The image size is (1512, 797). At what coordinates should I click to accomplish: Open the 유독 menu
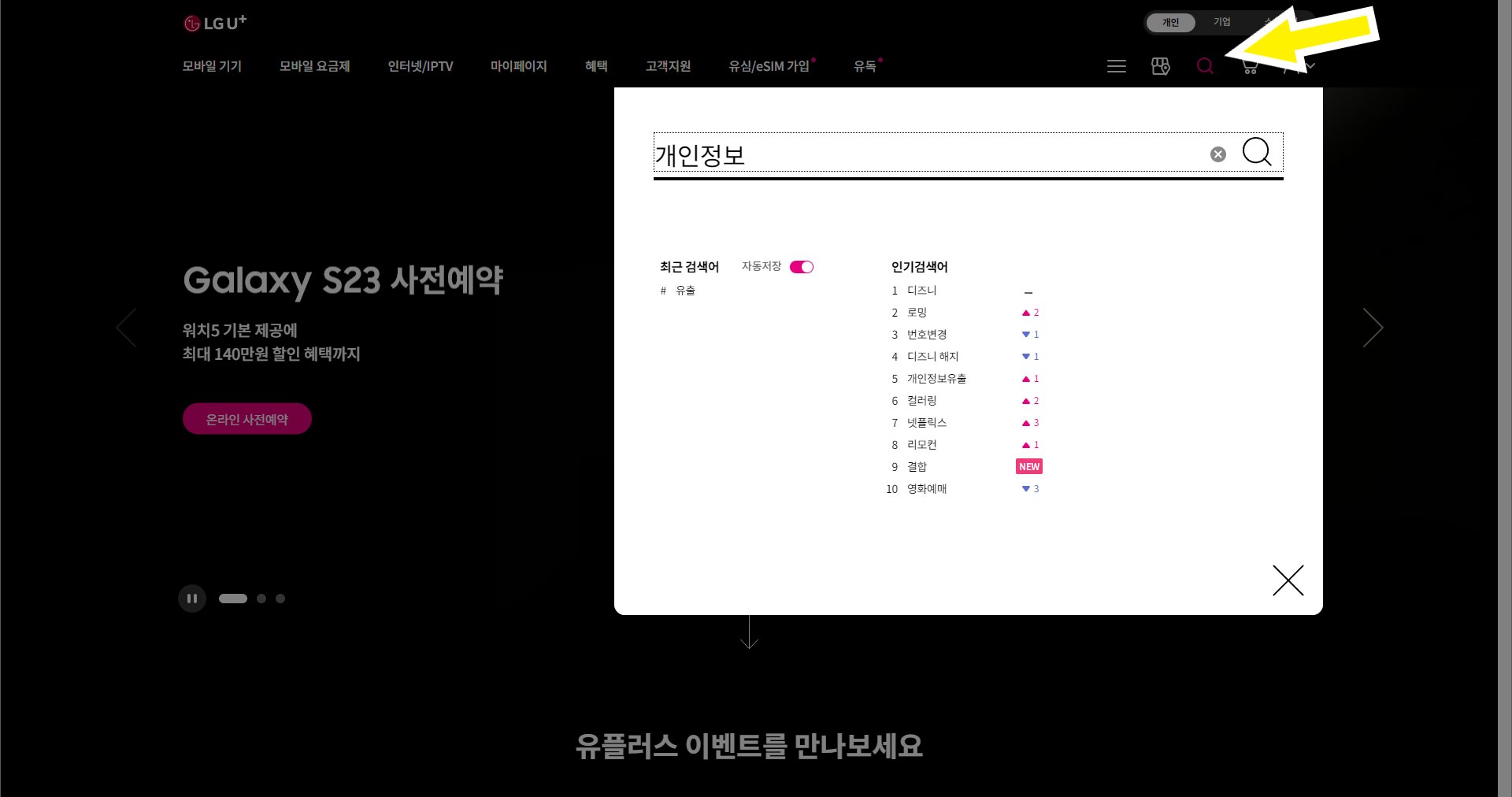click(865, 66)
